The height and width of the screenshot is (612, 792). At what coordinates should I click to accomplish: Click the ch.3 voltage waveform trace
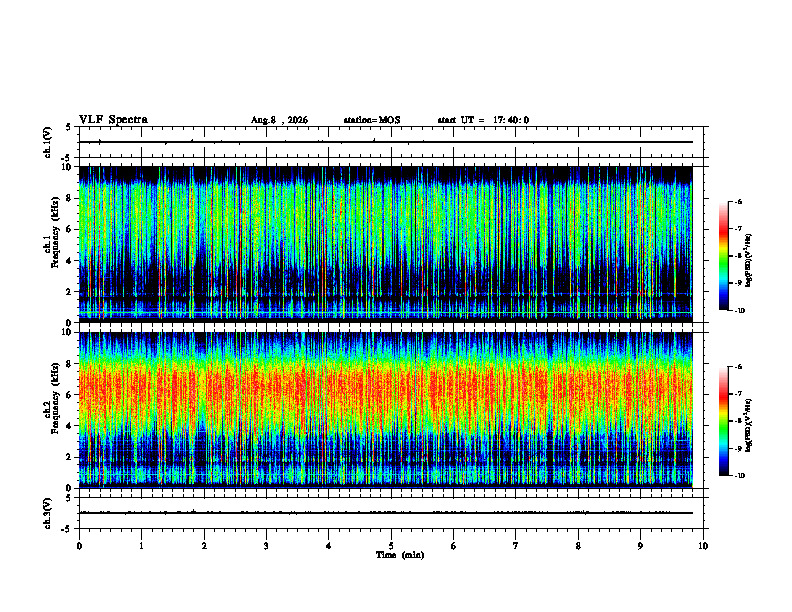[x=385, y=513]
